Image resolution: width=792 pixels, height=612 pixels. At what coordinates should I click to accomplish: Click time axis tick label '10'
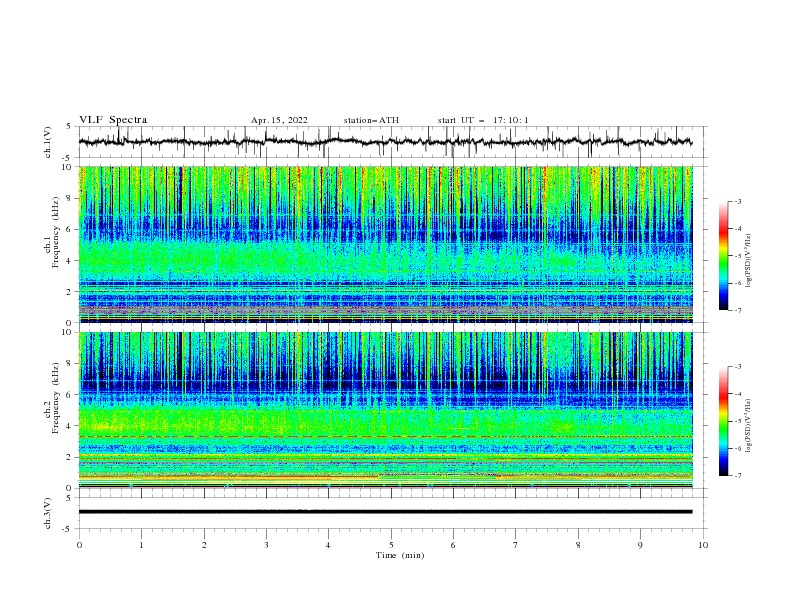703,545
